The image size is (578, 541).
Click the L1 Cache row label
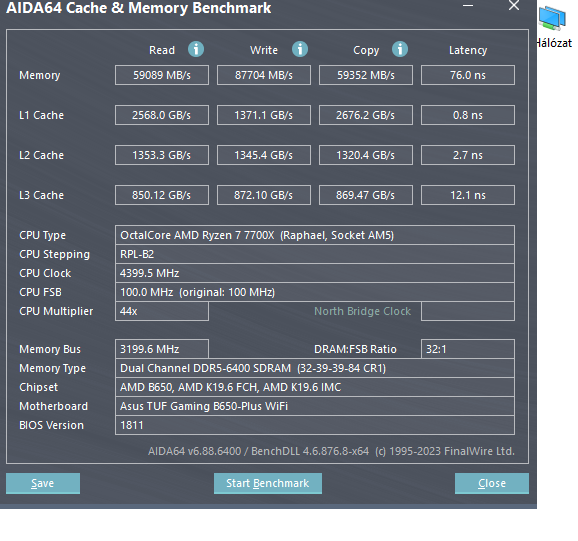(x=41, y=115)
